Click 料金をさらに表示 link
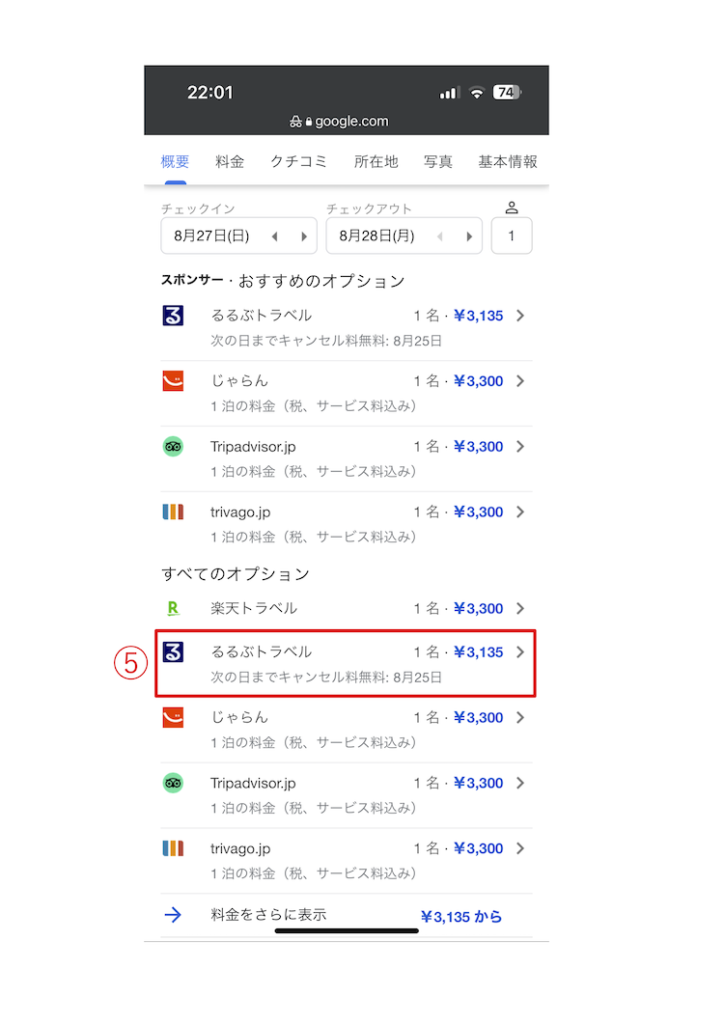Screen dimensions: 724x1024 (x=268, y=914)
